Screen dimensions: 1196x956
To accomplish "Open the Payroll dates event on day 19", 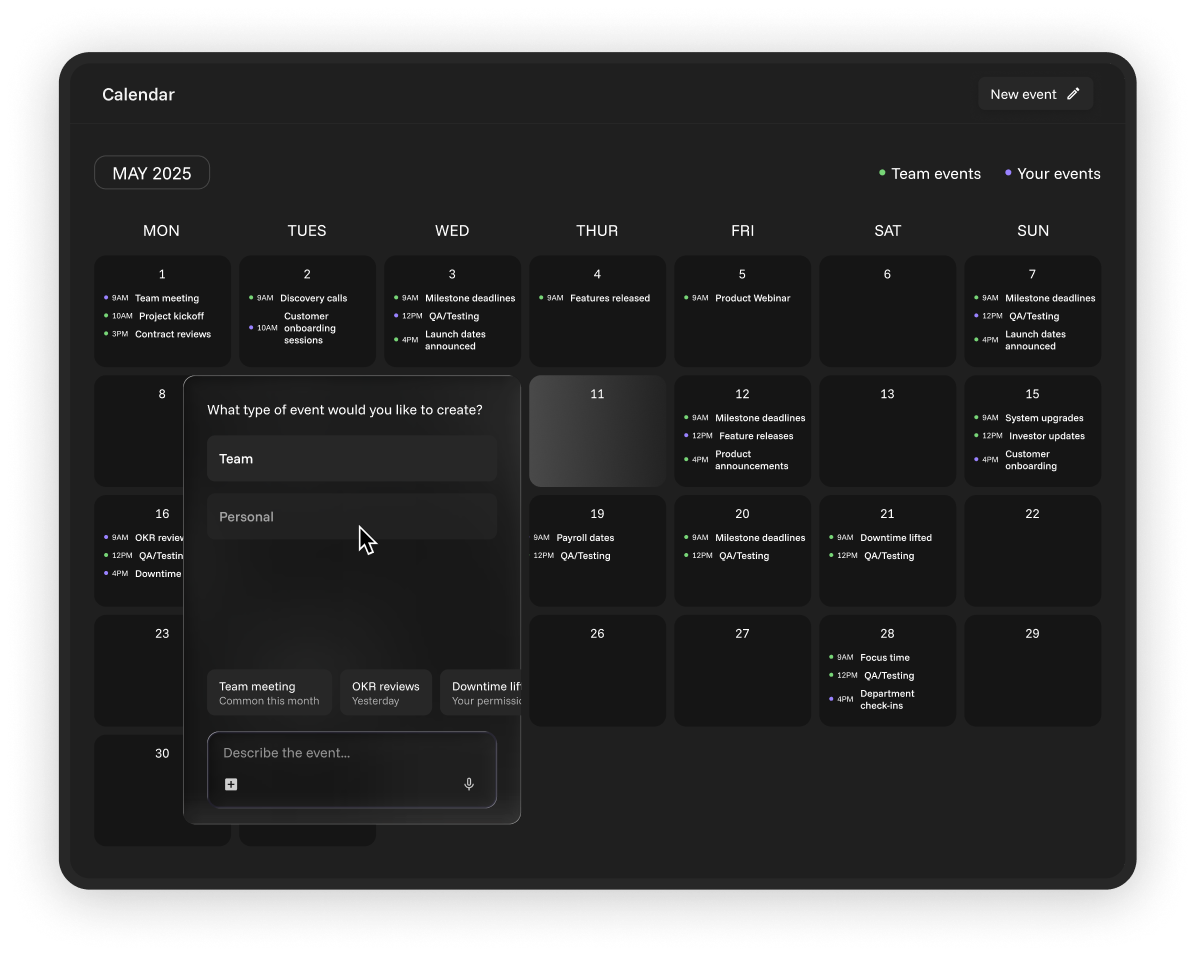I will coord(585,538).
